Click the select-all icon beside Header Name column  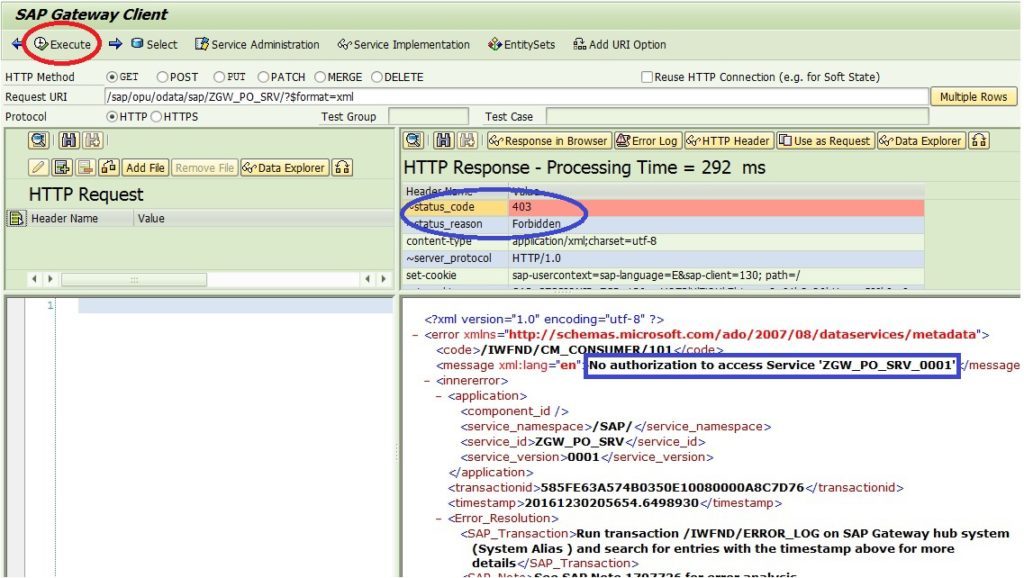click(16, 218)
